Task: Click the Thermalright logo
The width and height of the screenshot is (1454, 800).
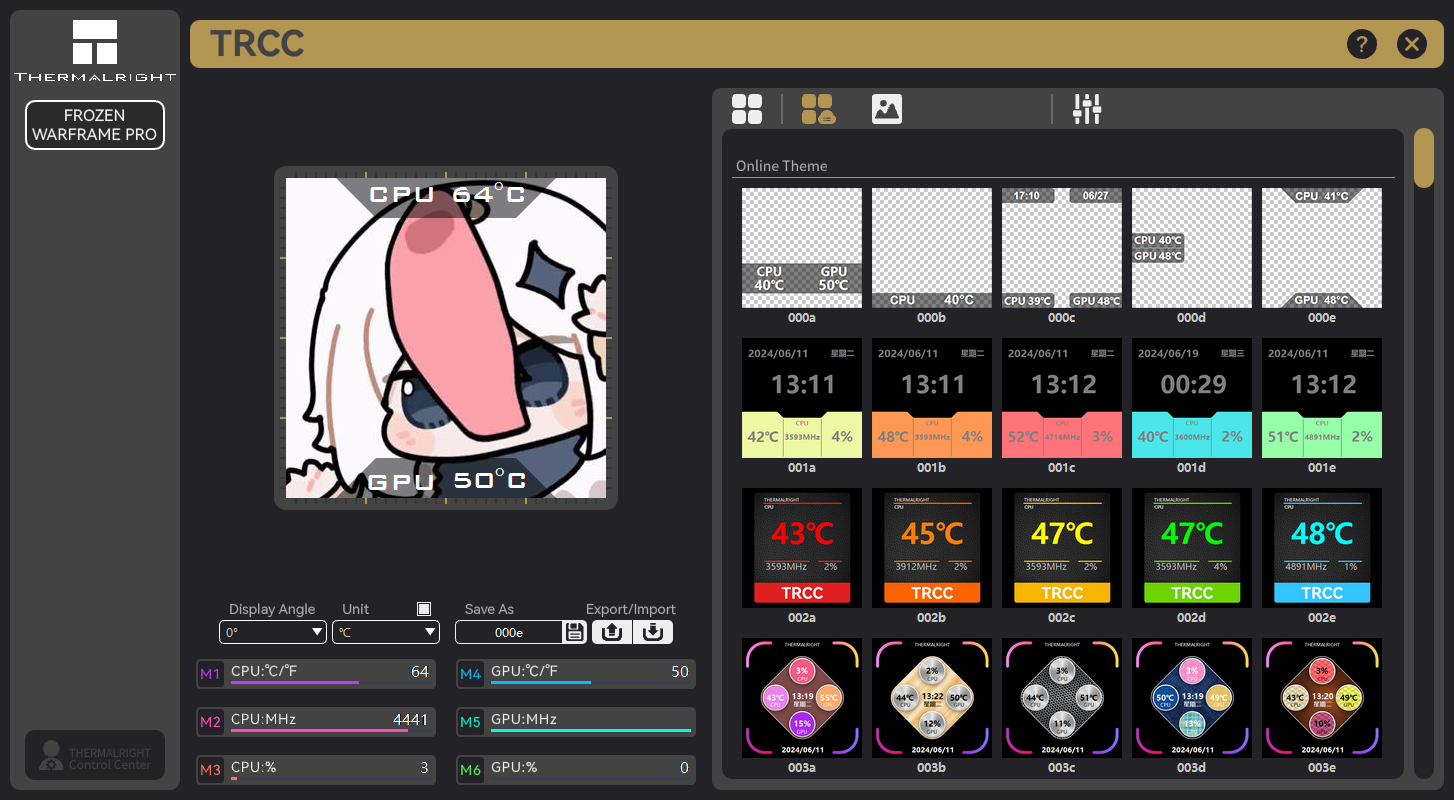Action: (x=95, y=50)
